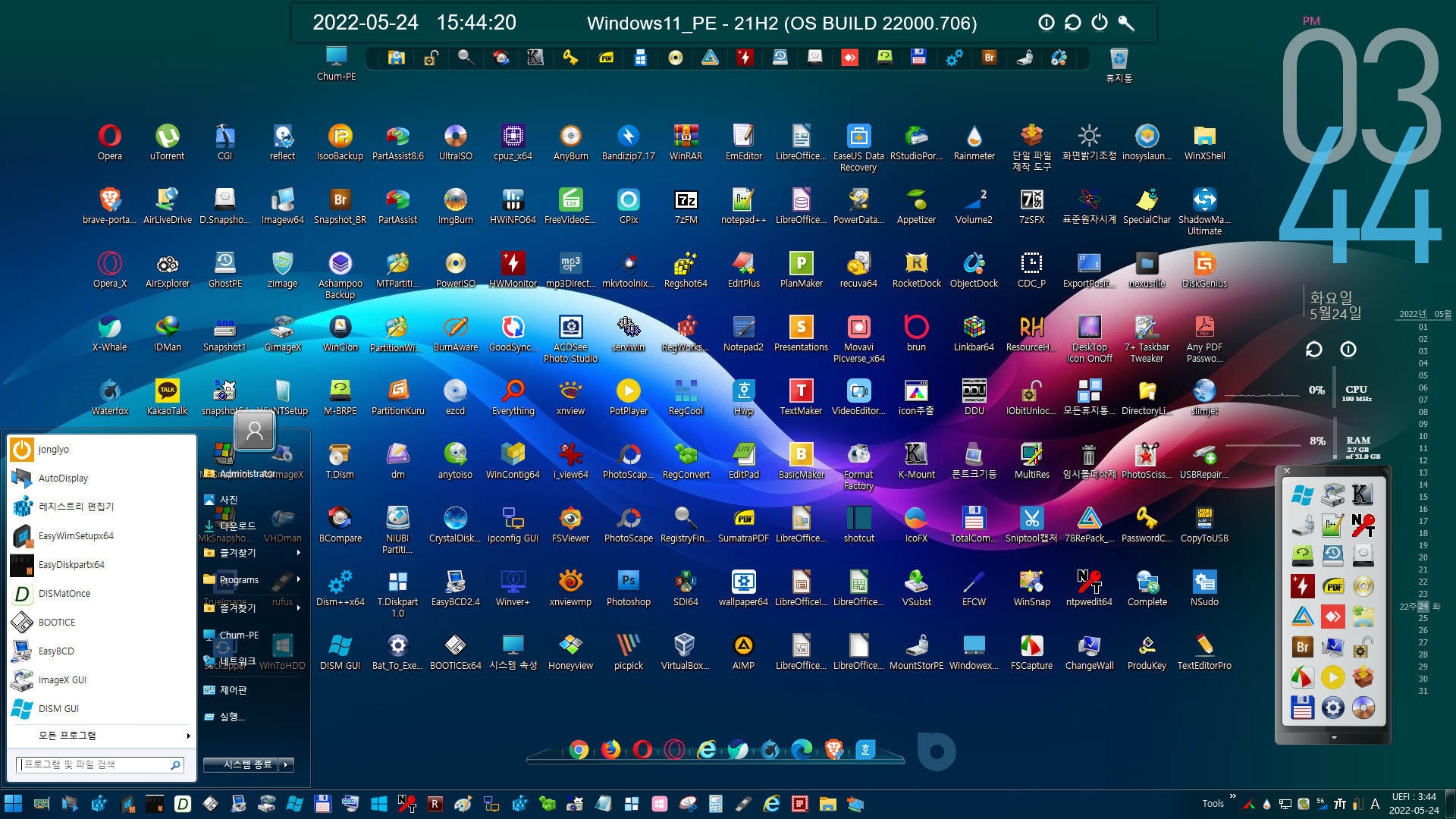Open AIMP player icon

click(743, 651)
